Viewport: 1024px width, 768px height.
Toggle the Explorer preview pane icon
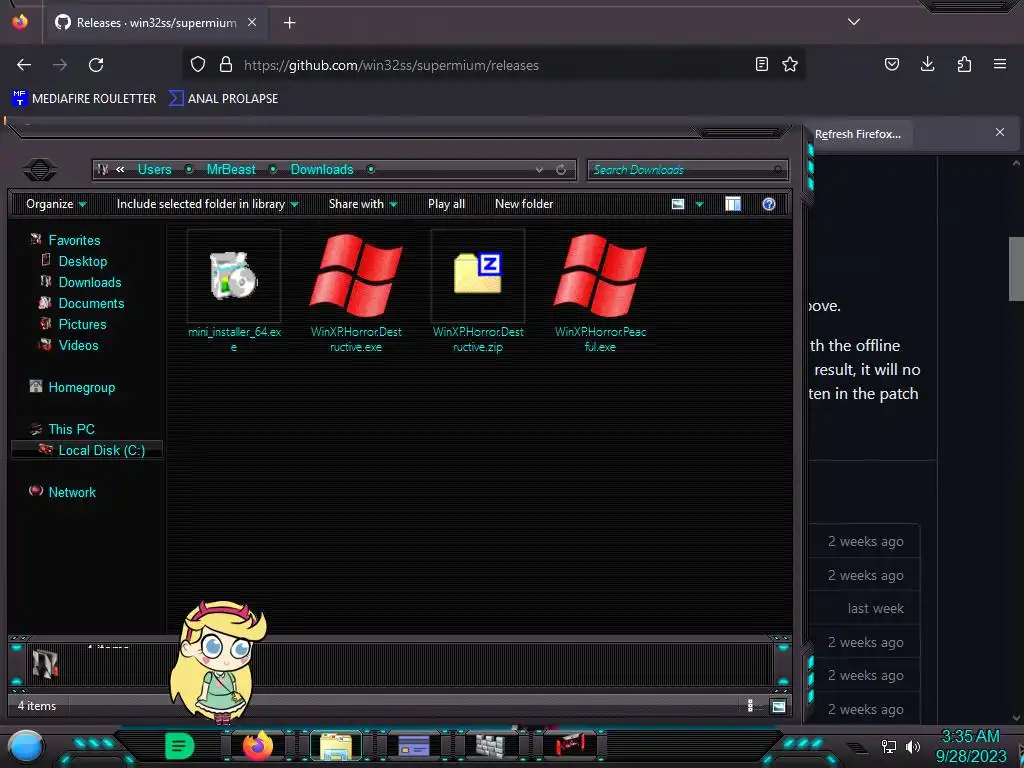click(733, 204)
